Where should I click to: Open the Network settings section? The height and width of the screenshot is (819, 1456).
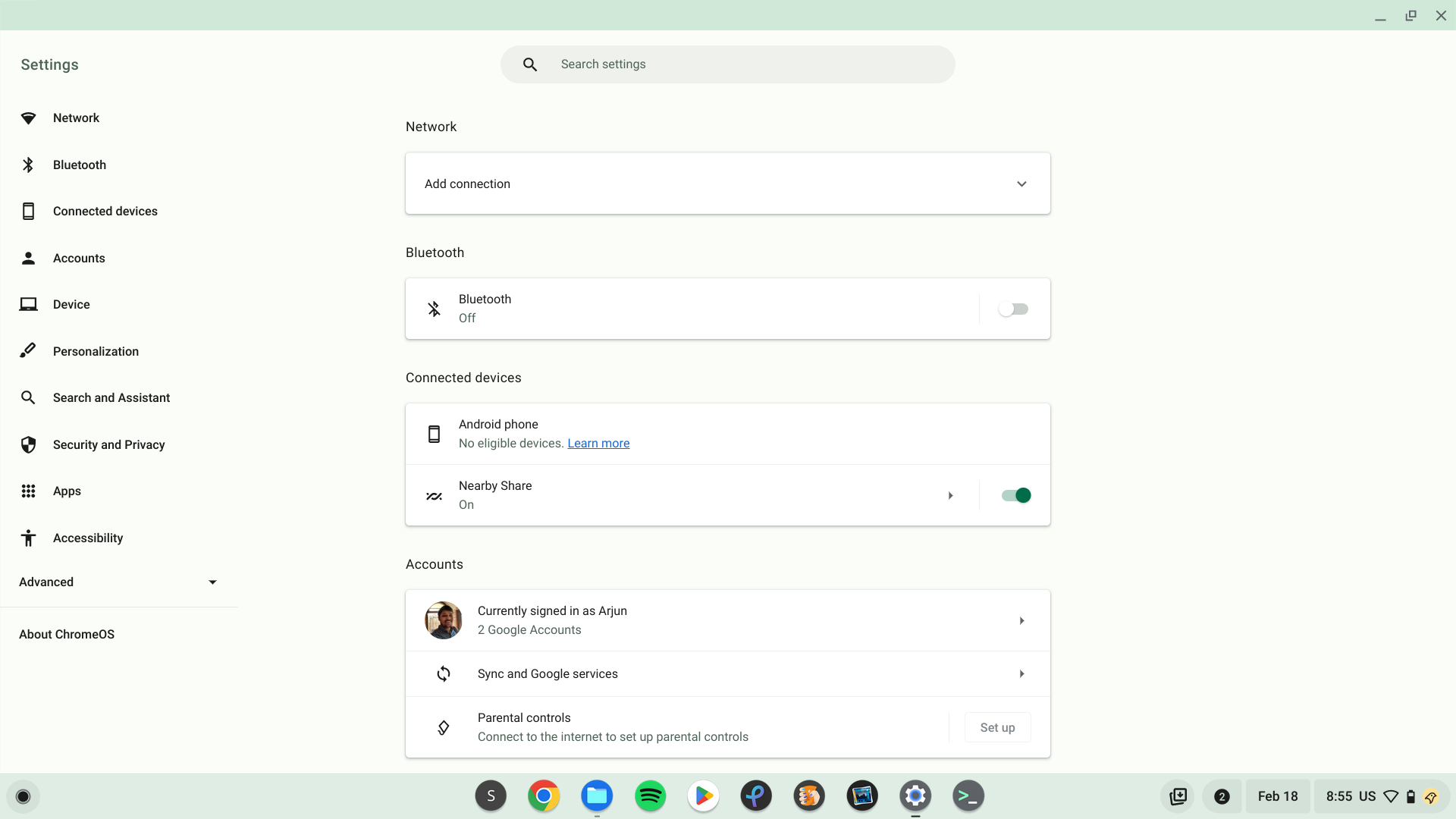(76, 118)
